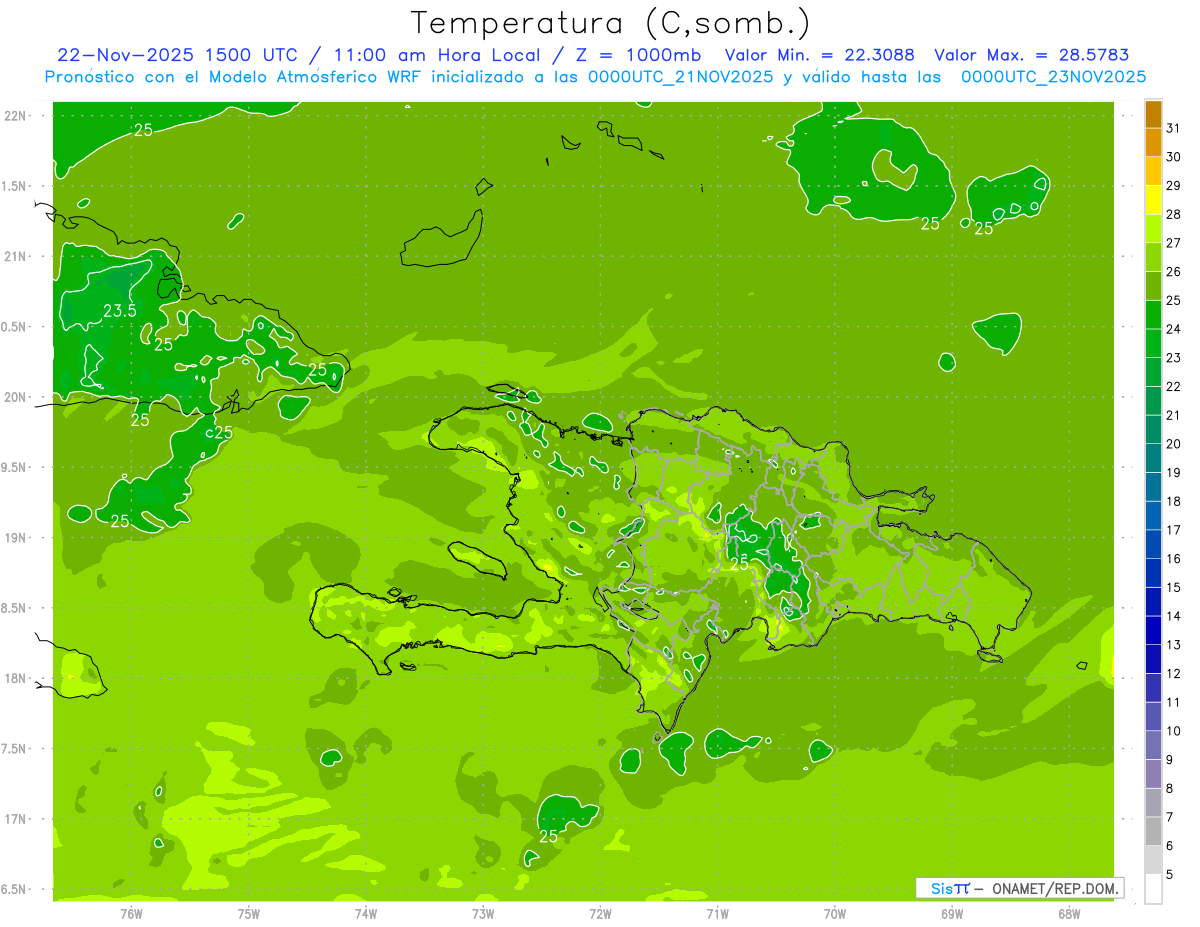Click the "0.5N" latitude axis label
1200x927 pixels.
(15, 327)
